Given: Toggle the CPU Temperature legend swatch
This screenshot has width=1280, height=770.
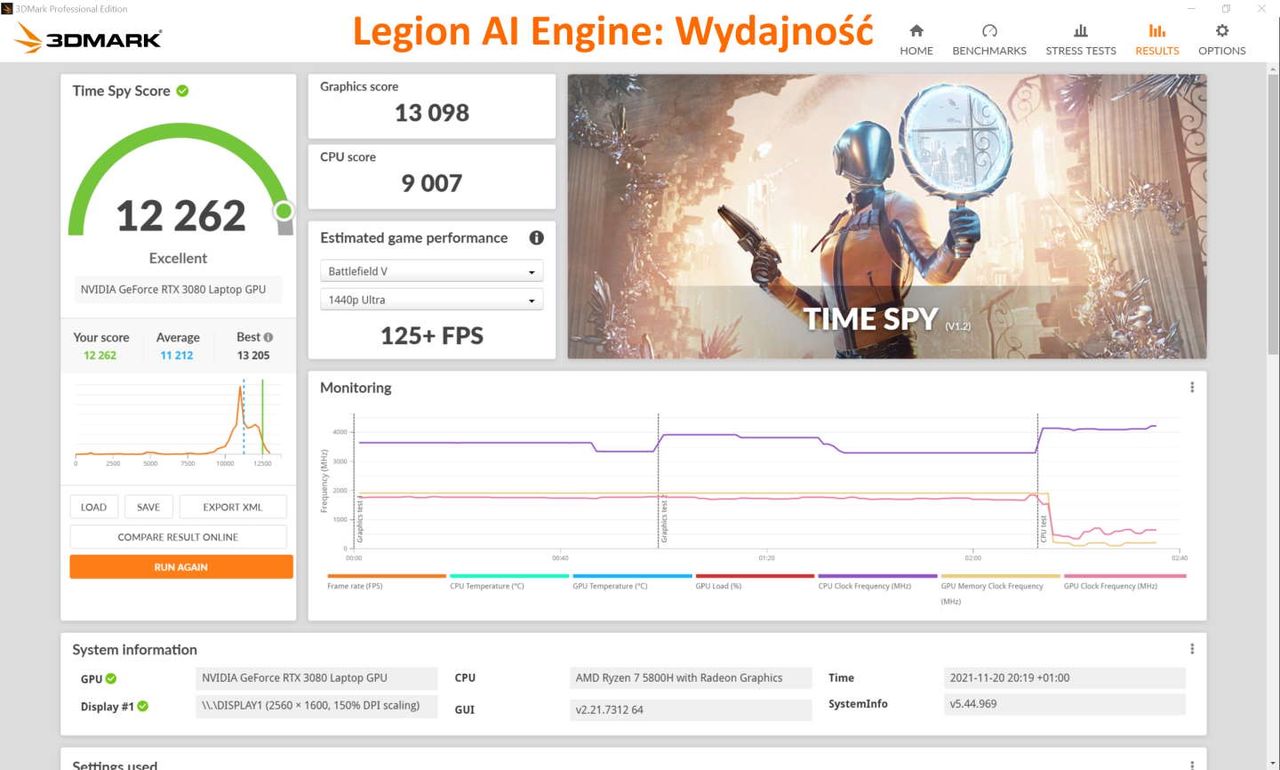Looking at the screenshot, I should coord(509,576).
